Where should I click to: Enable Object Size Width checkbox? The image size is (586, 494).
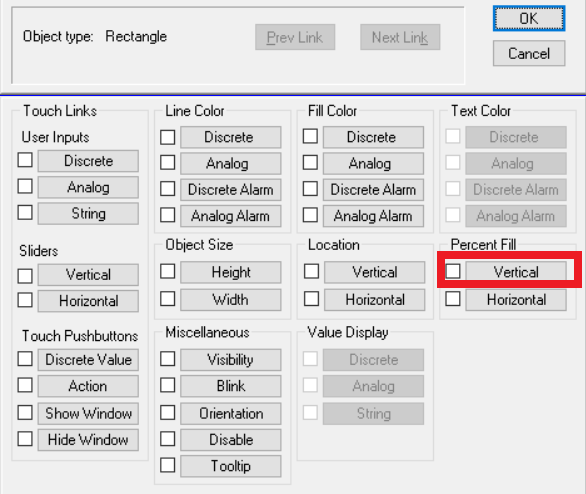(x=167, y=299)
